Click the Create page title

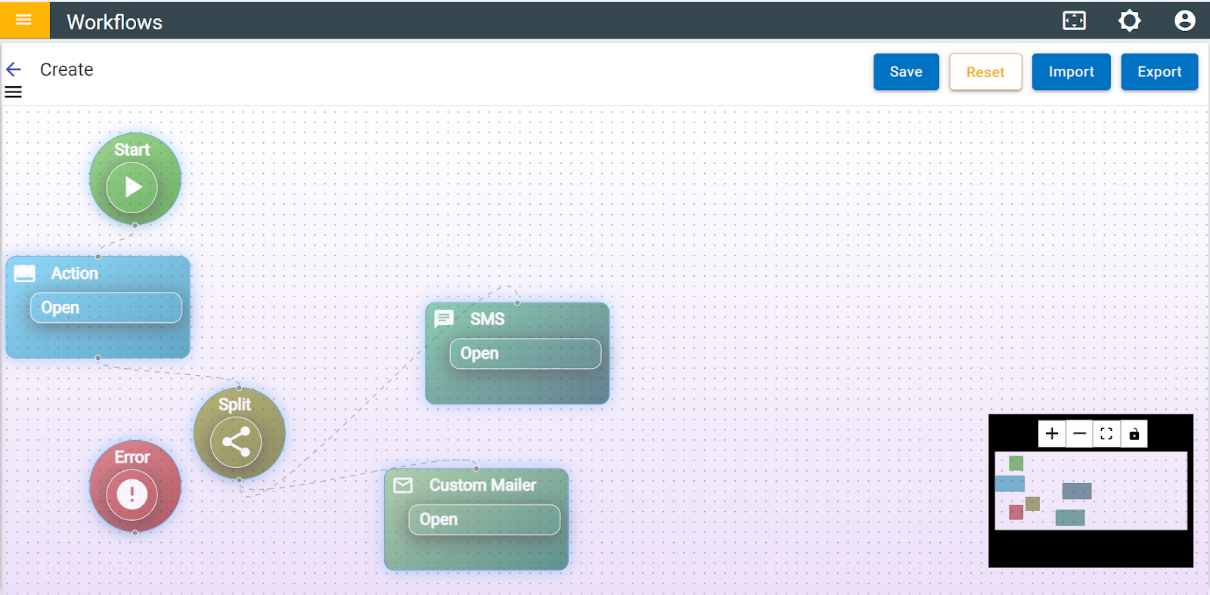coord(67,70)
